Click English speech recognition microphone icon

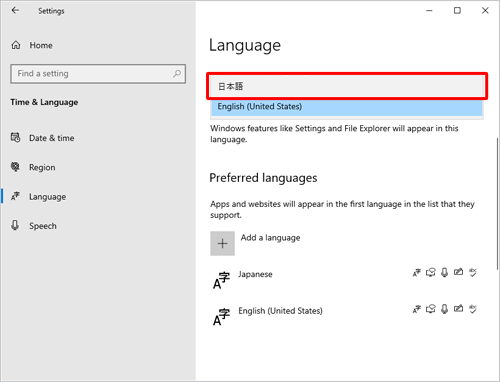(444, 309)
